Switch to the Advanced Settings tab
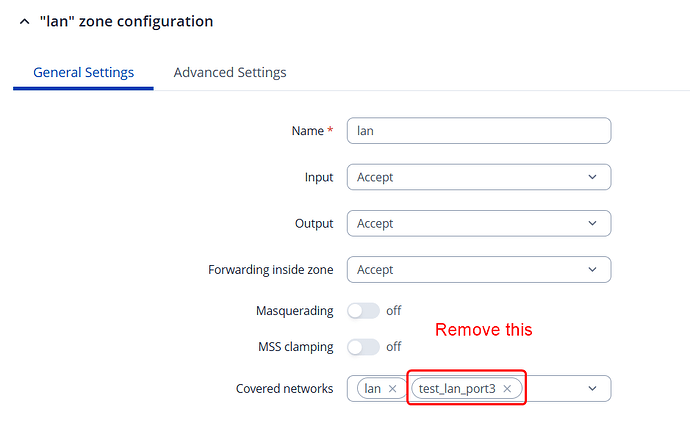 coord(230,73)
